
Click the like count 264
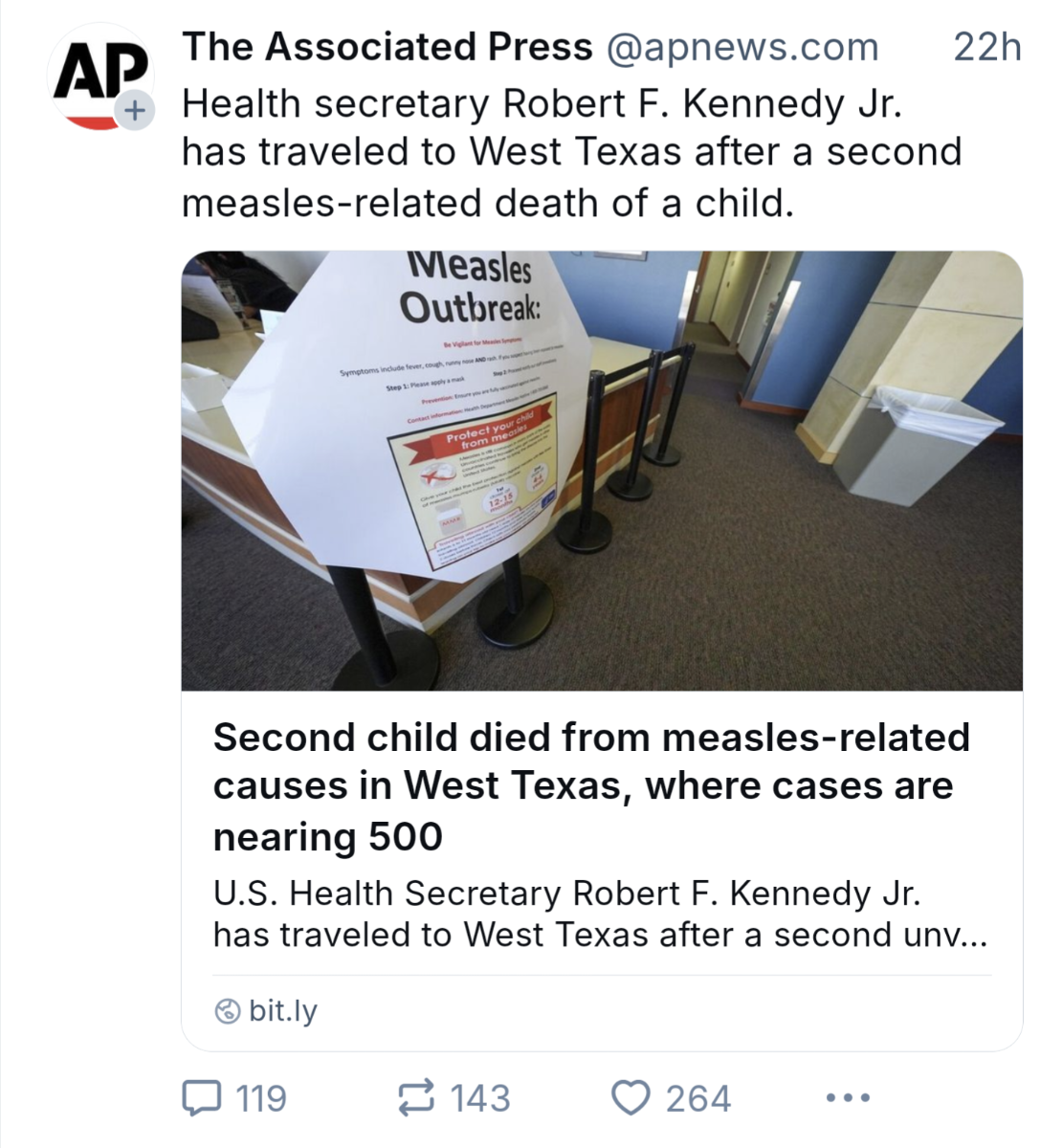[x=697, y=1098]
